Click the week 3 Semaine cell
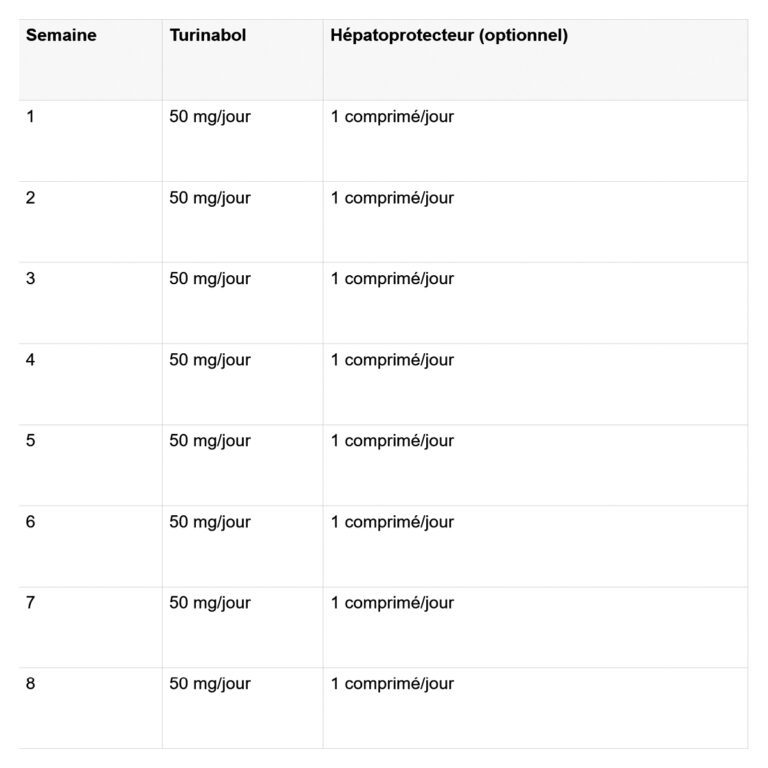Screen dimensions: 768x768 [x=31, y=279]
